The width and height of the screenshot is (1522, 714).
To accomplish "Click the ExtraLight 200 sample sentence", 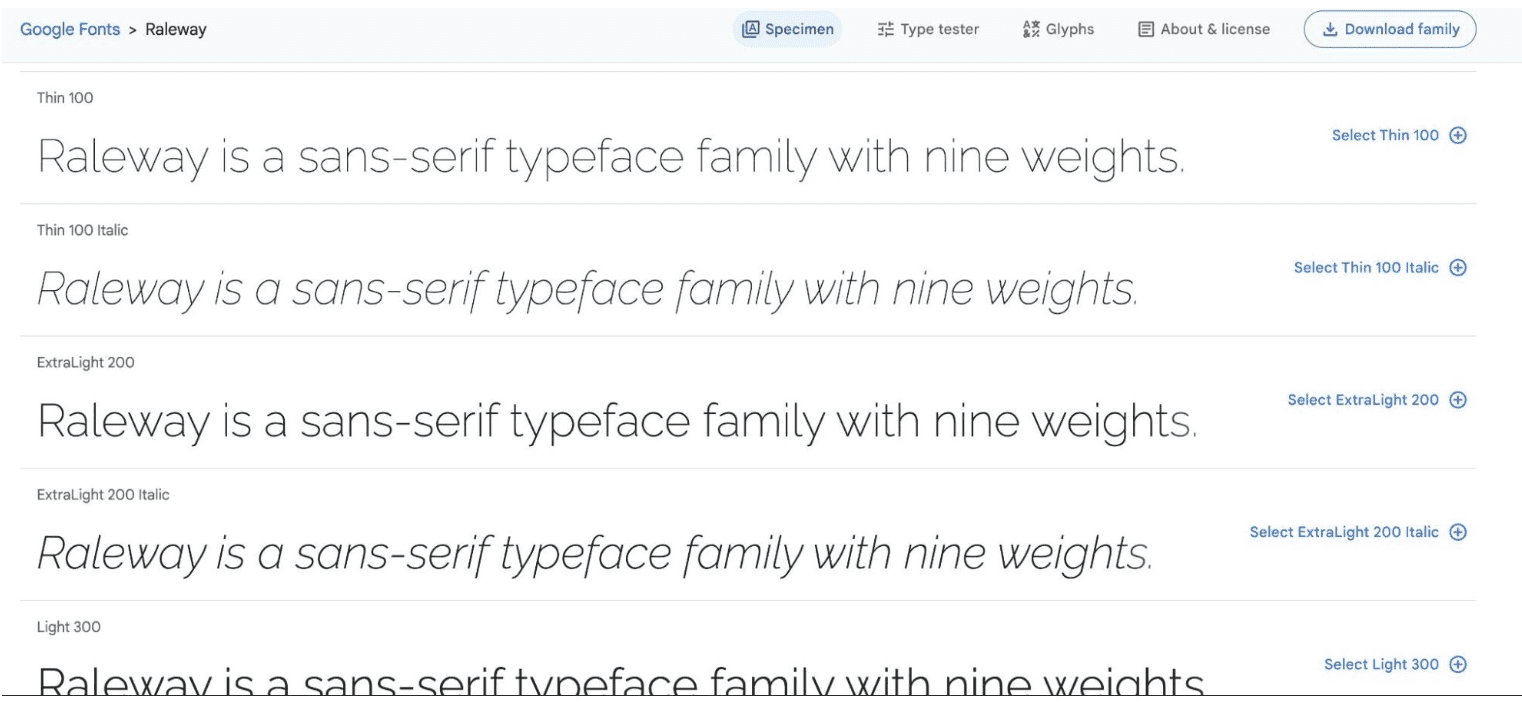I will pyautogui.click(x=617, y=423).
